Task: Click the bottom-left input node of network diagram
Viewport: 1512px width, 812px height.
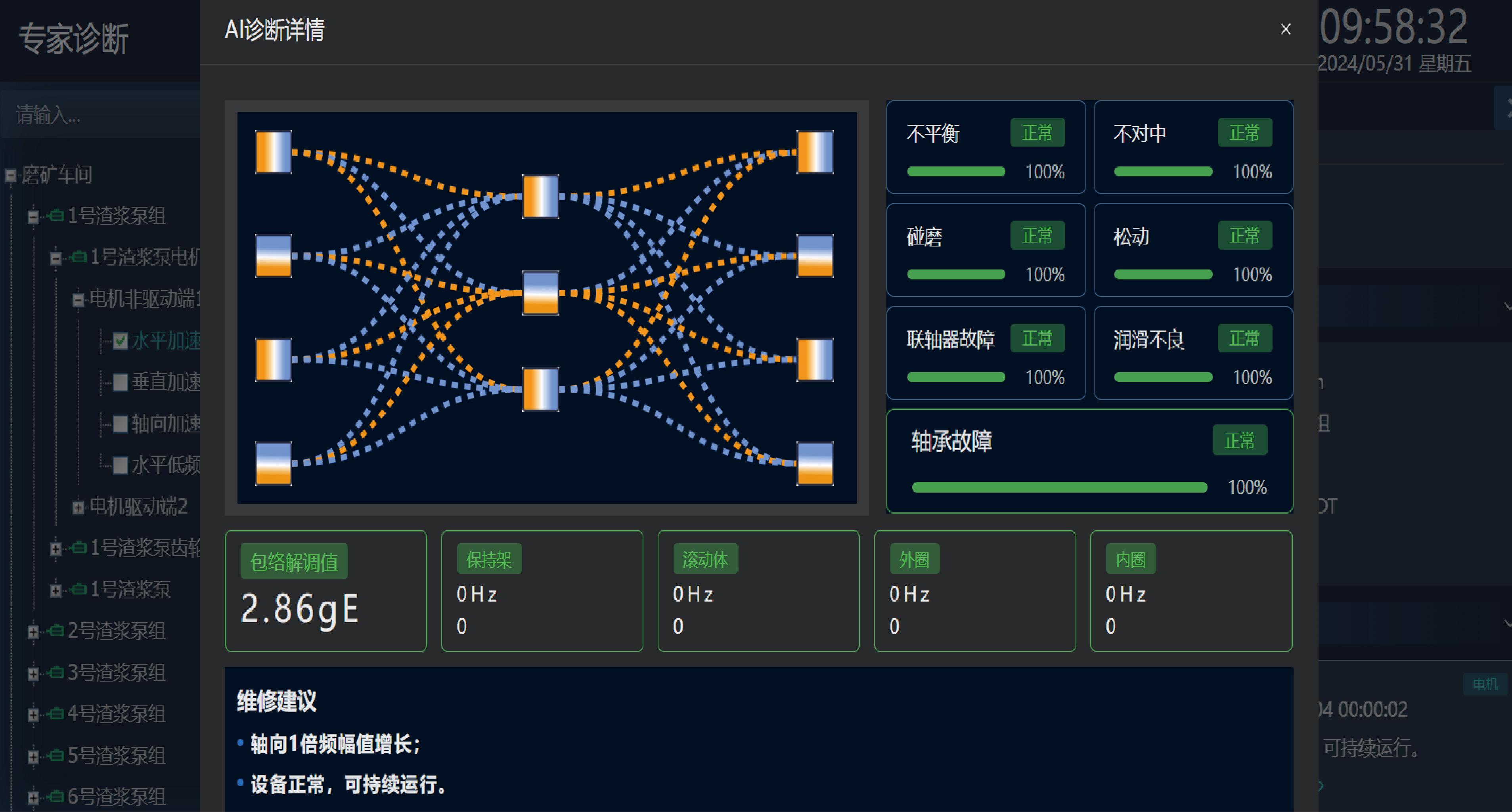Action: [274, 464]
